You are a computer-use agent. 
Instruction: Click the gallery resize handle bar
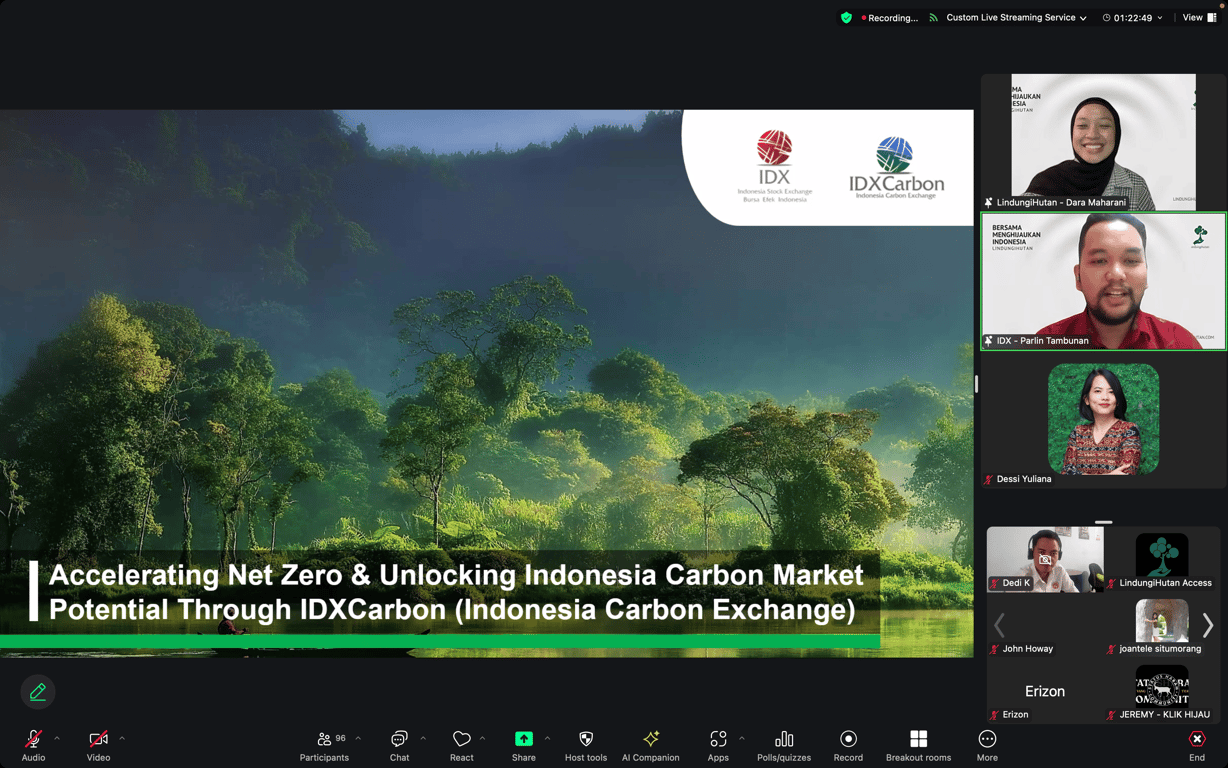[1103, 522]
